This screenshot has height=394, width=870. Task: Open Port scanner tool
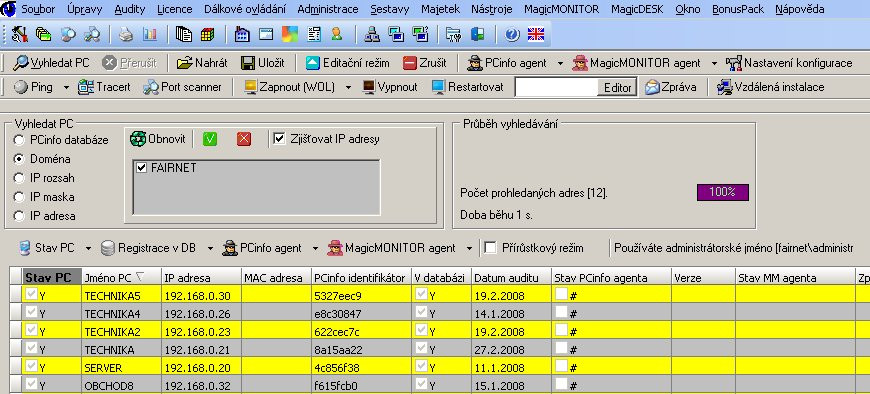coord(183,87)
